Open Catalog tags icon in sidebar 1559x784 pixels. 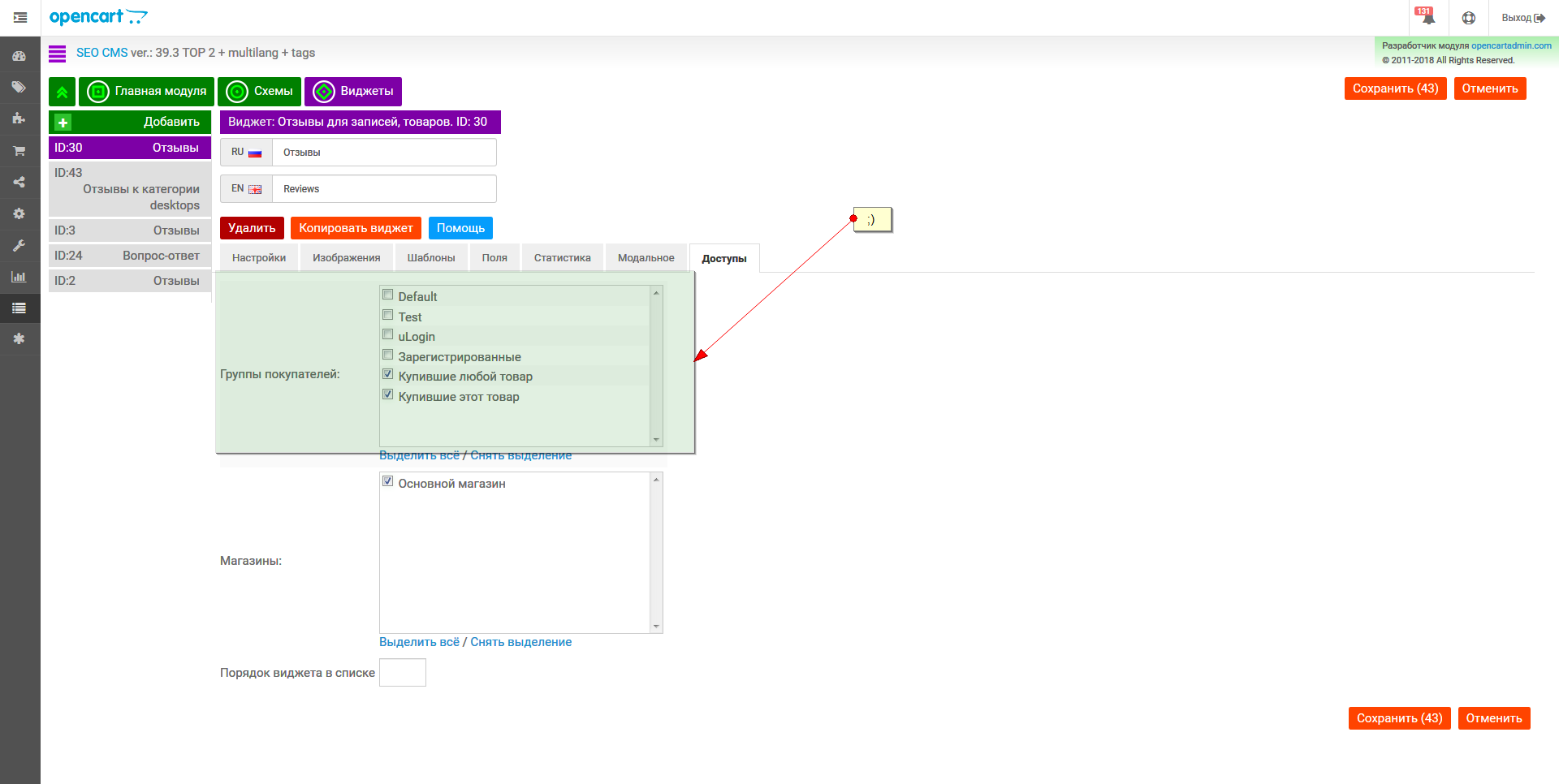coord(19,88)
